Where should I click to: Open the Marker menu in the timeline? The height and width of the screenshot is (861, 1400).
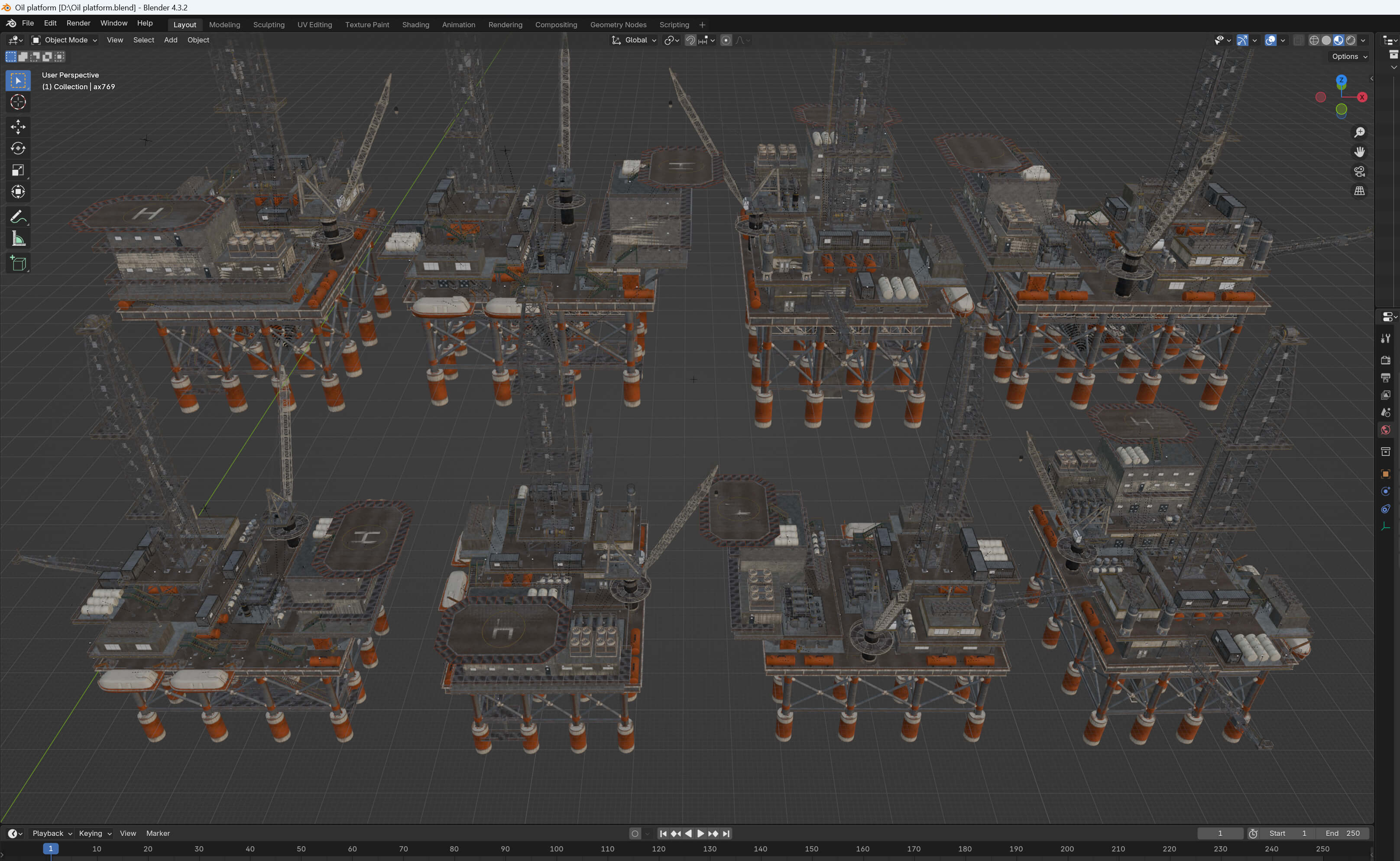pyautogui.click(x=158, y=833)
